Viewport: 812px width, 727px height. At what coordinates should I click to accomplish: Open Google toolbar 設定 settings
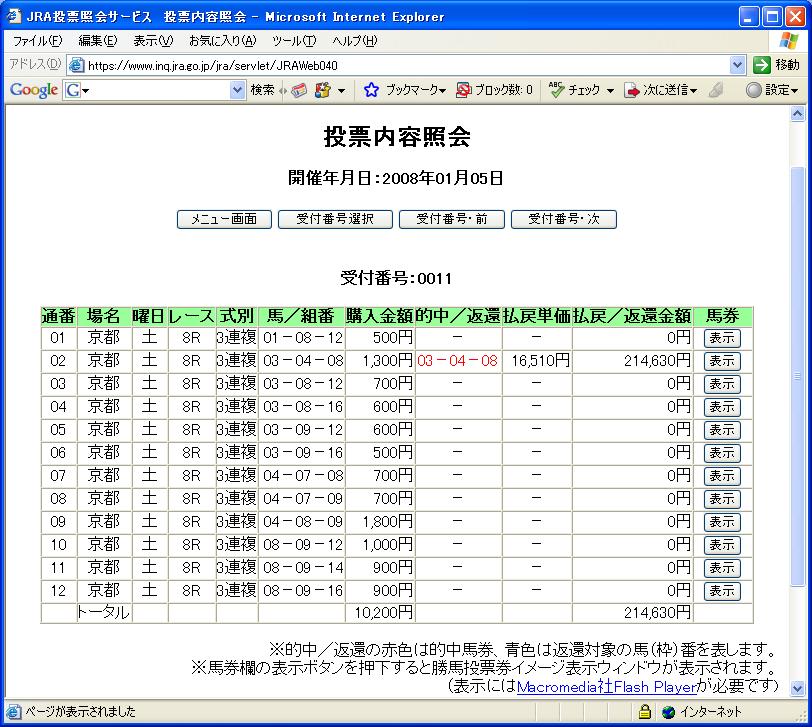[772, 90]
